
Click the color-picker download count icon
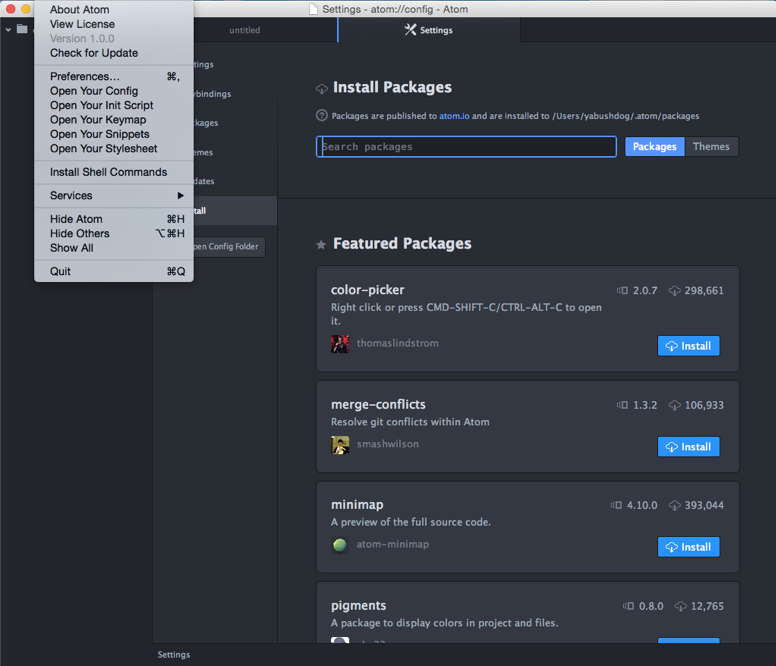(x=675, y=291)
